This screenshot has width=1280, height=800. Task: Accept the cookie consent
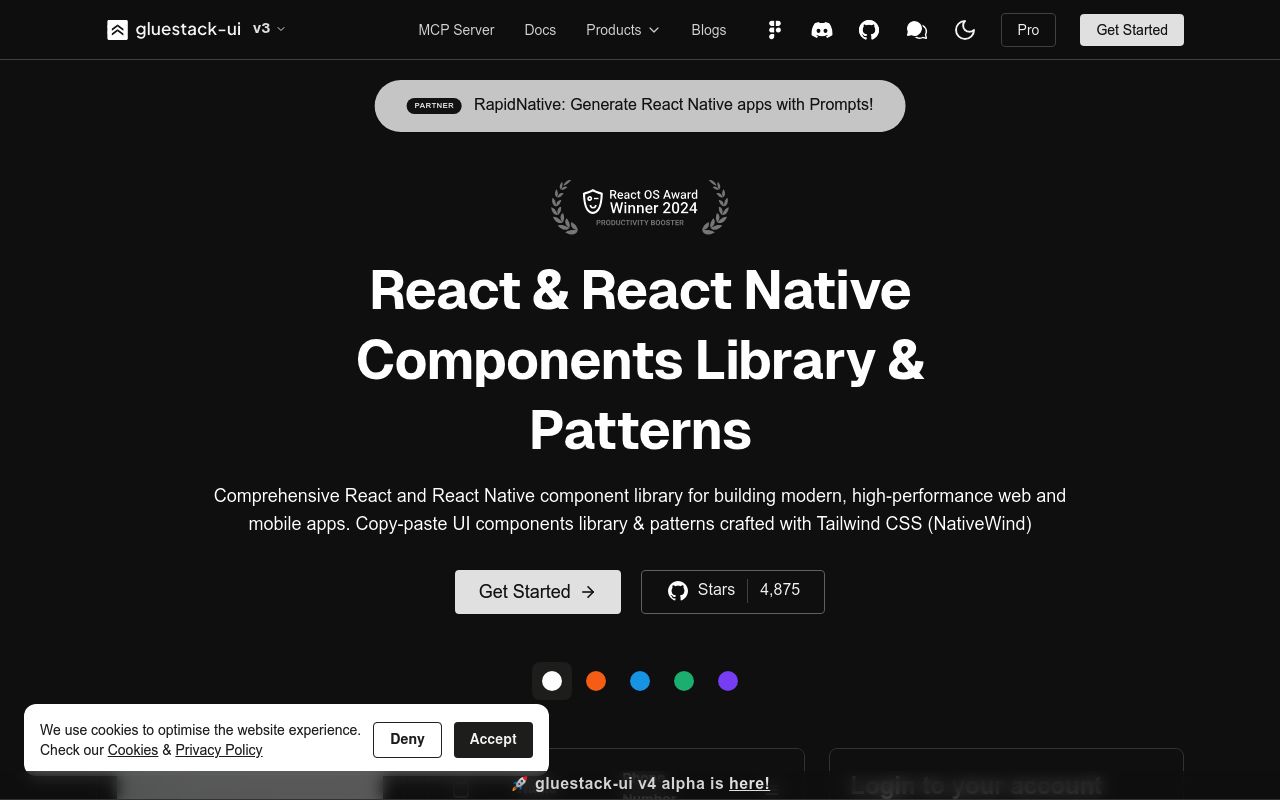pos(492,739)
